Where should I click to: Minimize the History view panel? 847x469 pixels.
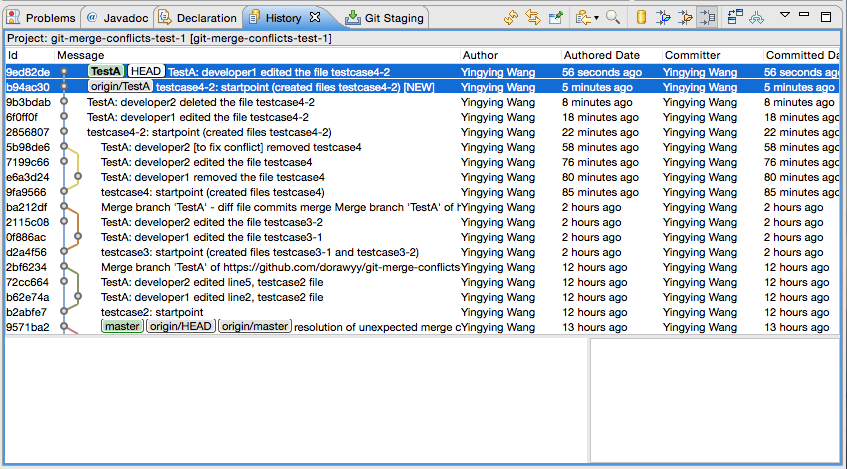point(804,15)
